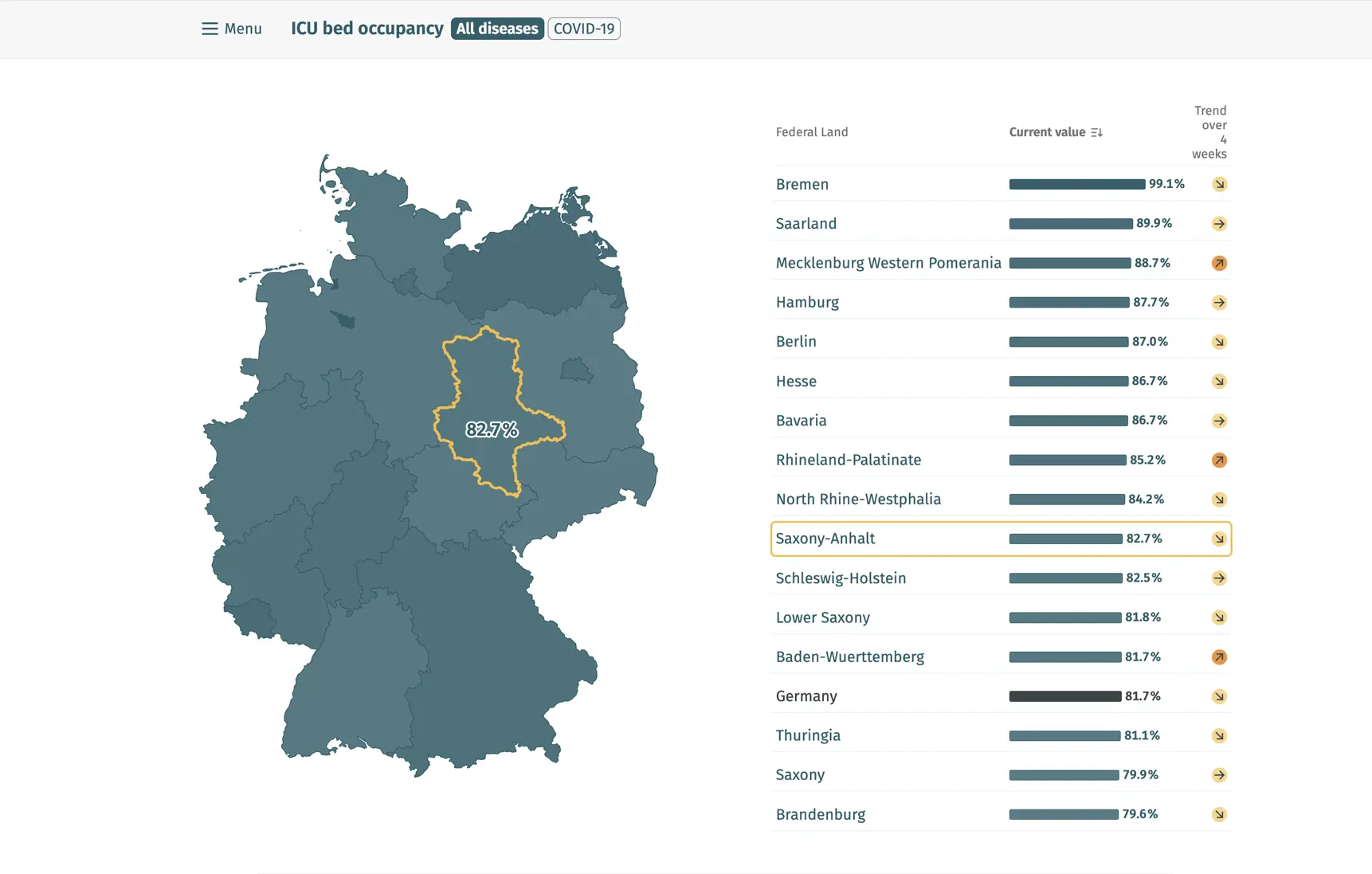Click the Lower Saxony row label

[x=822, y=617]
